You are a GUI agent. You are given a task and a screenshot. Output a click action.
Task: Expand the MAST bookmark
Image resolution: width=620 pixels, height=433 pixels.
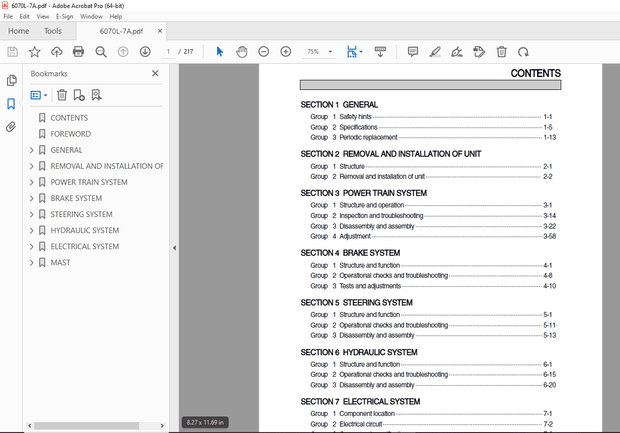click(x=32, y=263)
